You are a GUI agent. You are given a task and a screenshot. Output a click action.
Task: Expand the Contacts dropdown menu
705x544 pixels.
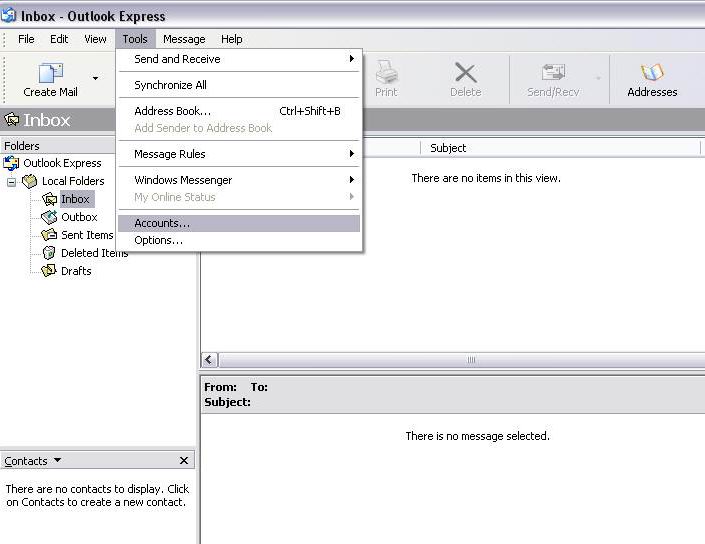coord(57,461)
